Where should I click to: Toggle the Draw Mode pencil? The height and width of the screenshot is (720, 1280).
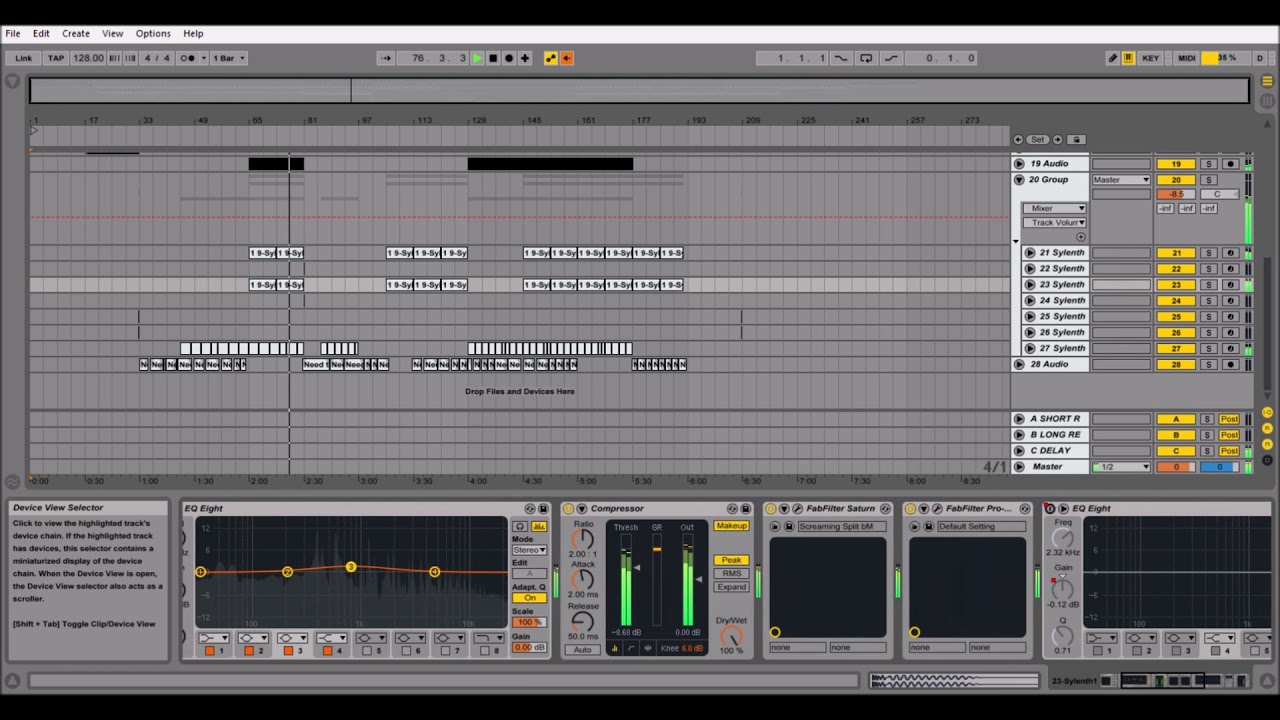click(x=1112, y=58)
